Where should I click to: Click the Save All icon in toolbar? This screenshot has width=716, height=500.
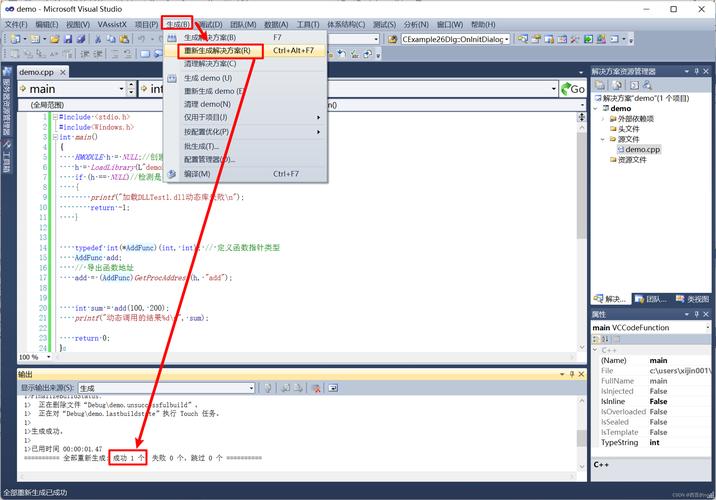(x=81, y=39)
